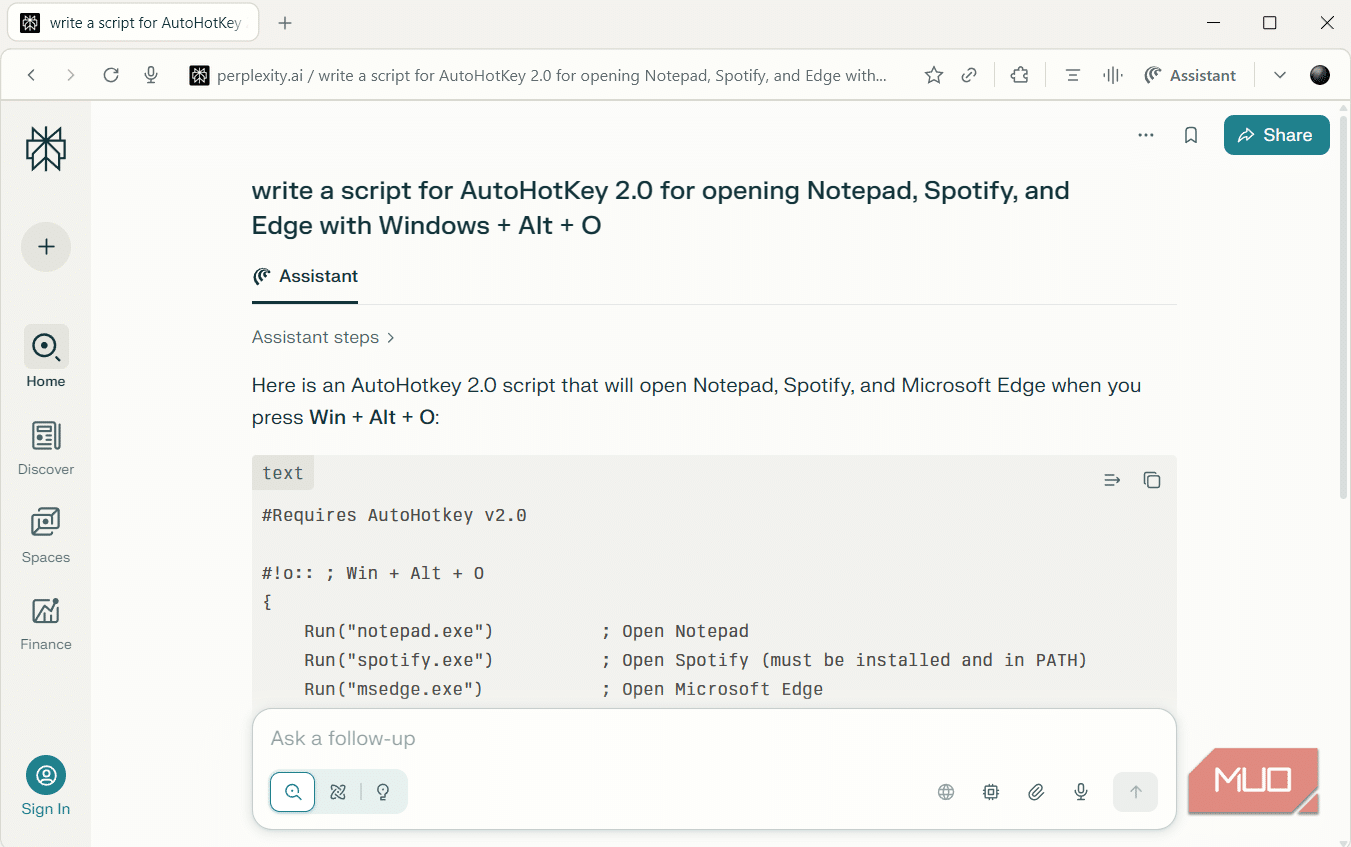Select the Assistant tab under the question
Screen dimensions: 1351x847
[x=305, y=277]
